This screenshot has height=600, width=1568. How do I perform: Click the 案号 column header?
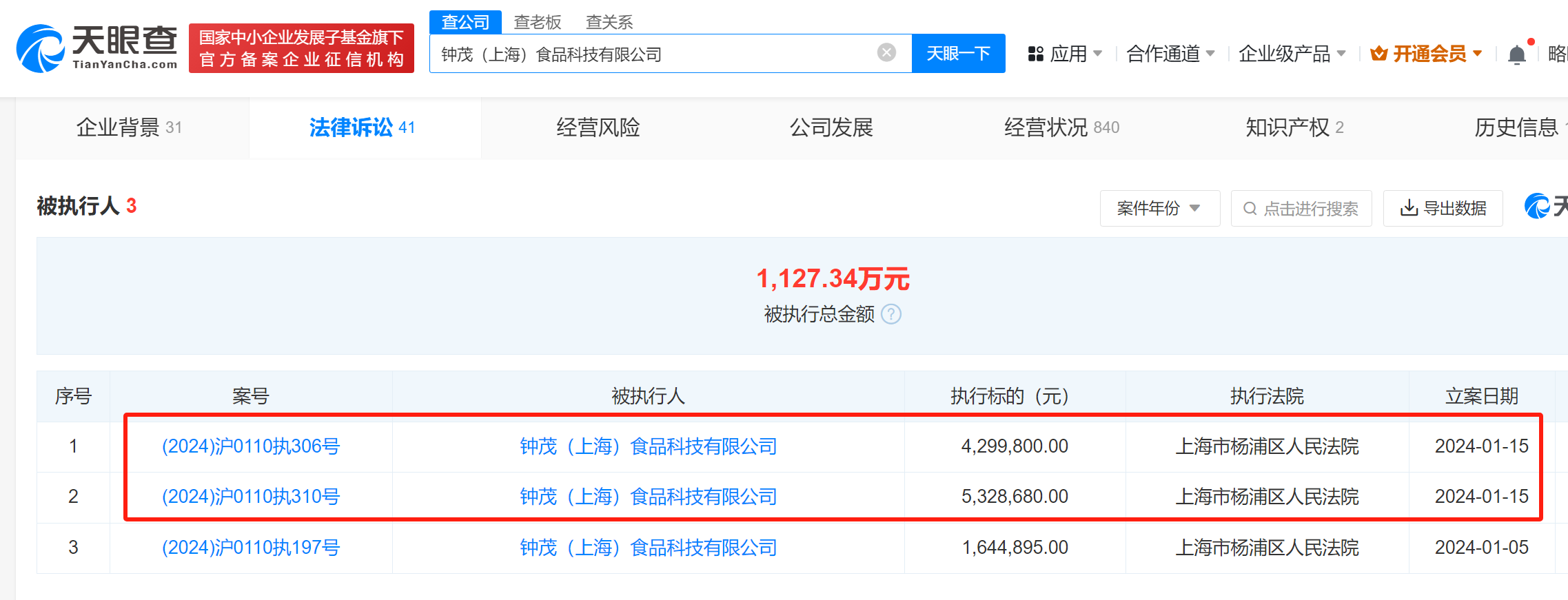pos(251,396)
